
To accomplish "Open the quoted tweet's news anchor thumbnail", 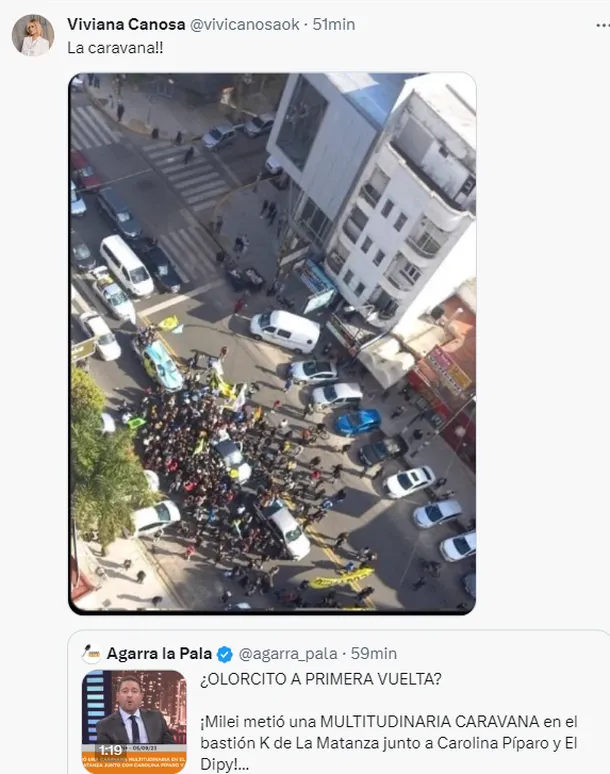I will pos(134,722).
